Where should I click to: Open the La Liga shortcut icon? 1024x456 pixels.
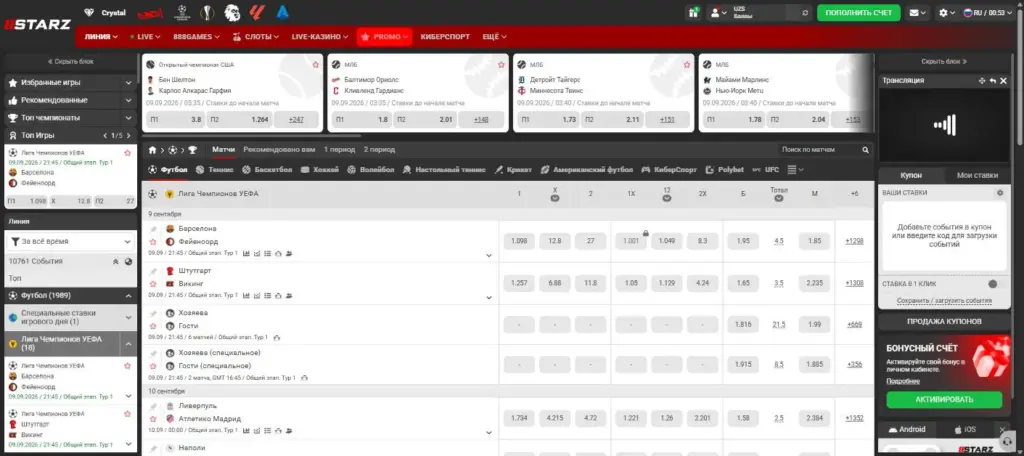[x=257, y=12]
